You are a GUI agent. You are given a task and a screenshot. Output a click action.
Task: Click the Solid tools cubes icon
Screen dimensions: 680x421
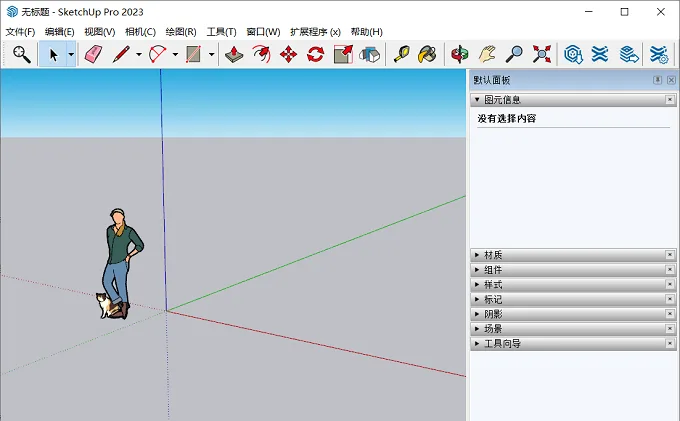pos(369,55)
